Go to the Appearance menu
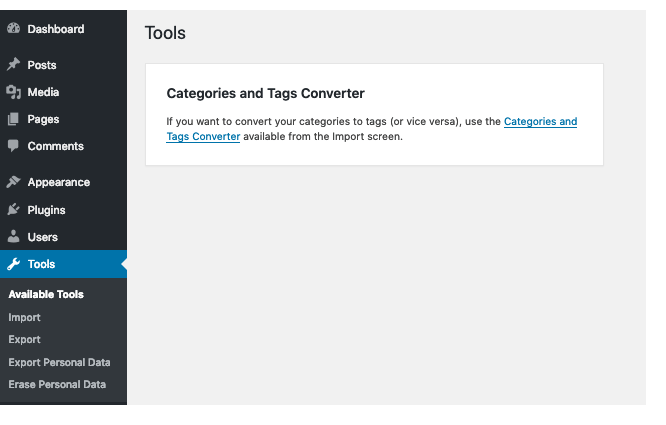 [58, 182]
